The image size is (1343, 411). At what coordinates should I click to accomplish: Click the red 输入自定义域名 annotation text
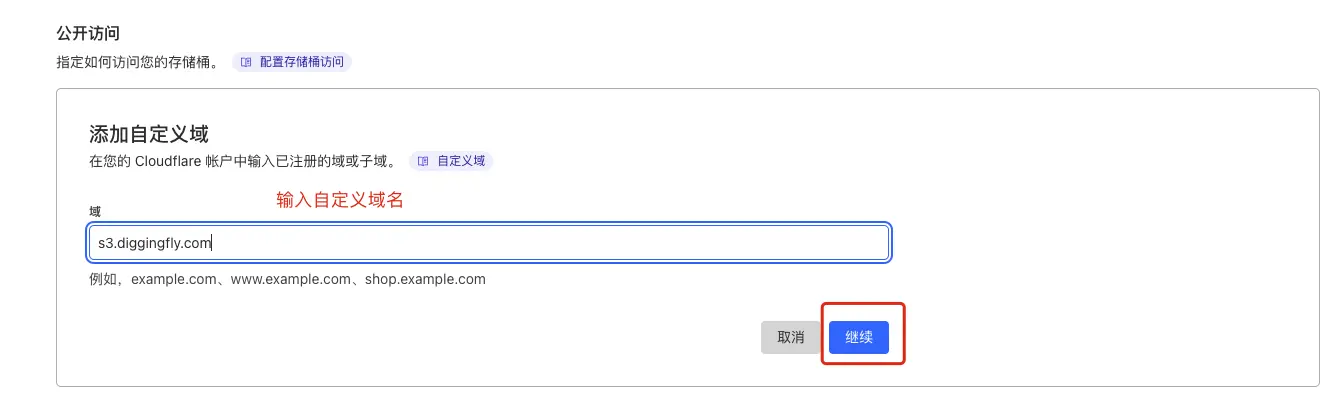tap(340, 200)
